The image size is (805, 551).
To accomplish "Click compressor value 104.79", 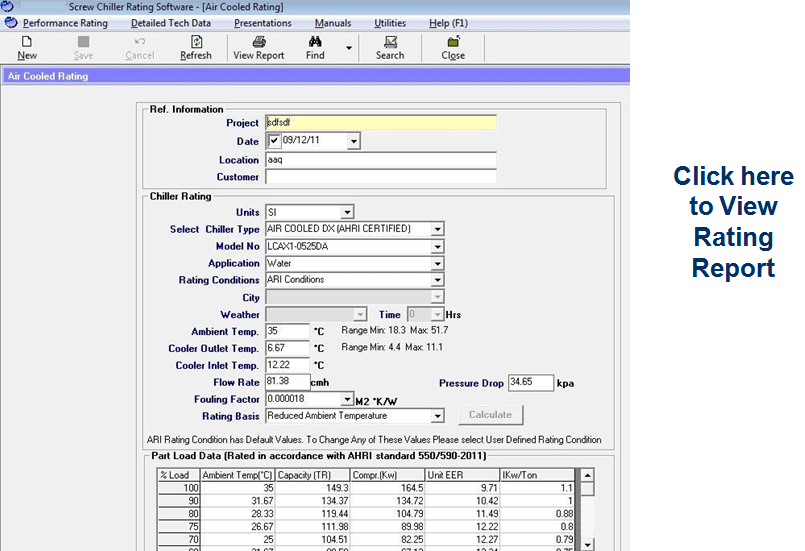I will (410, 514).
